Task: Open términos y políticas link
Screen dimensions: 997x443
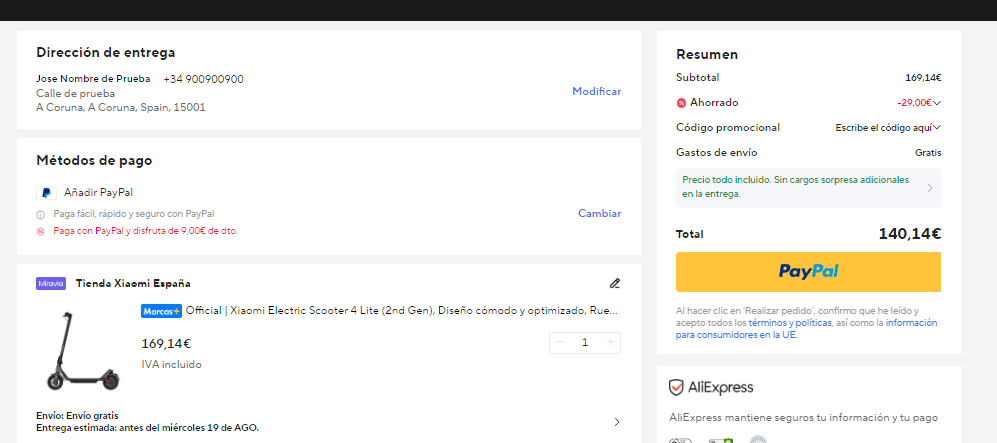Action: pos(790,323)
